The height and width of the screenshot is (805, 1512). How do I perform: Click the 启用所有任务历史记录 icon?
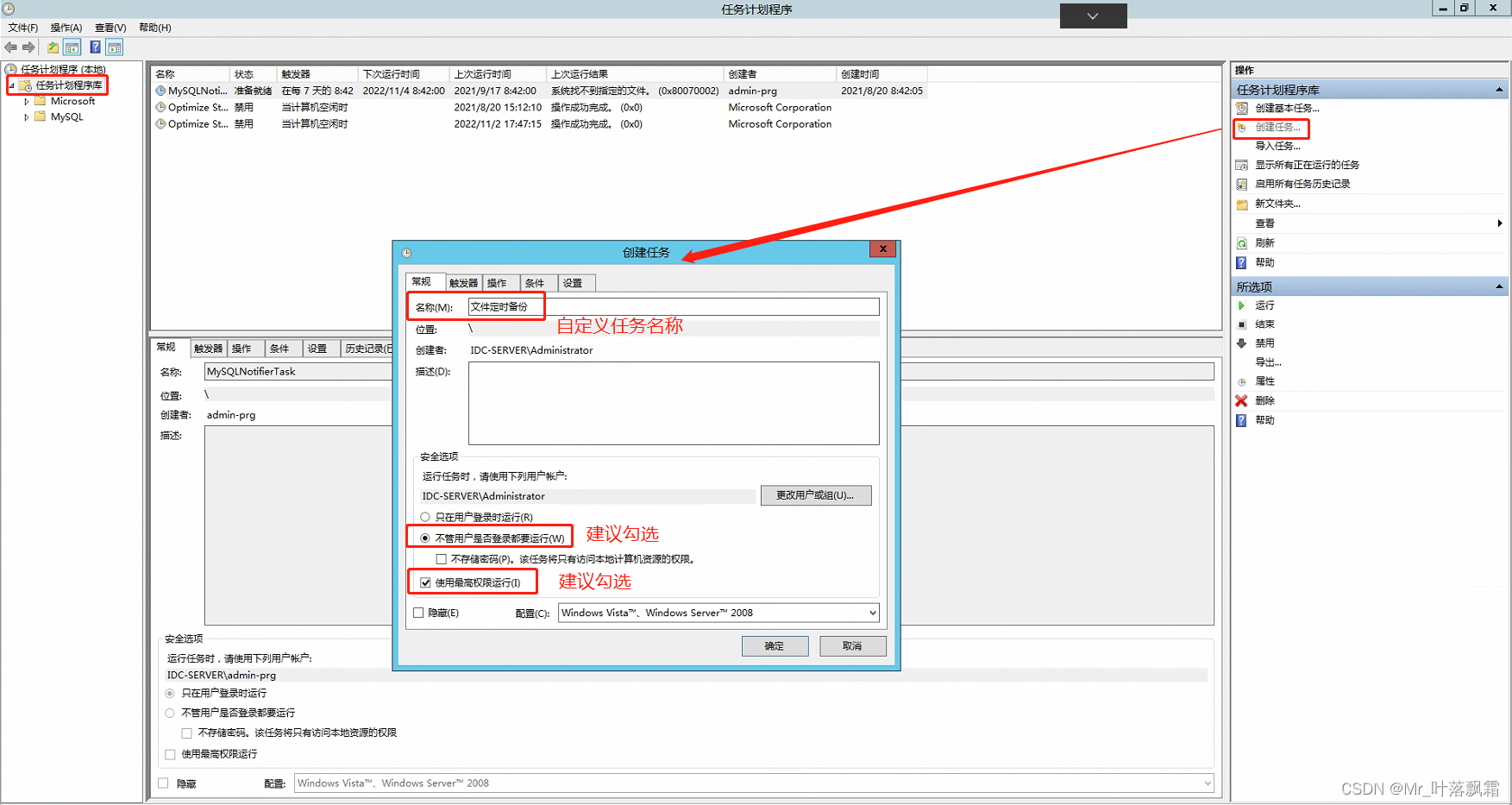click(x=1242, y=184)
